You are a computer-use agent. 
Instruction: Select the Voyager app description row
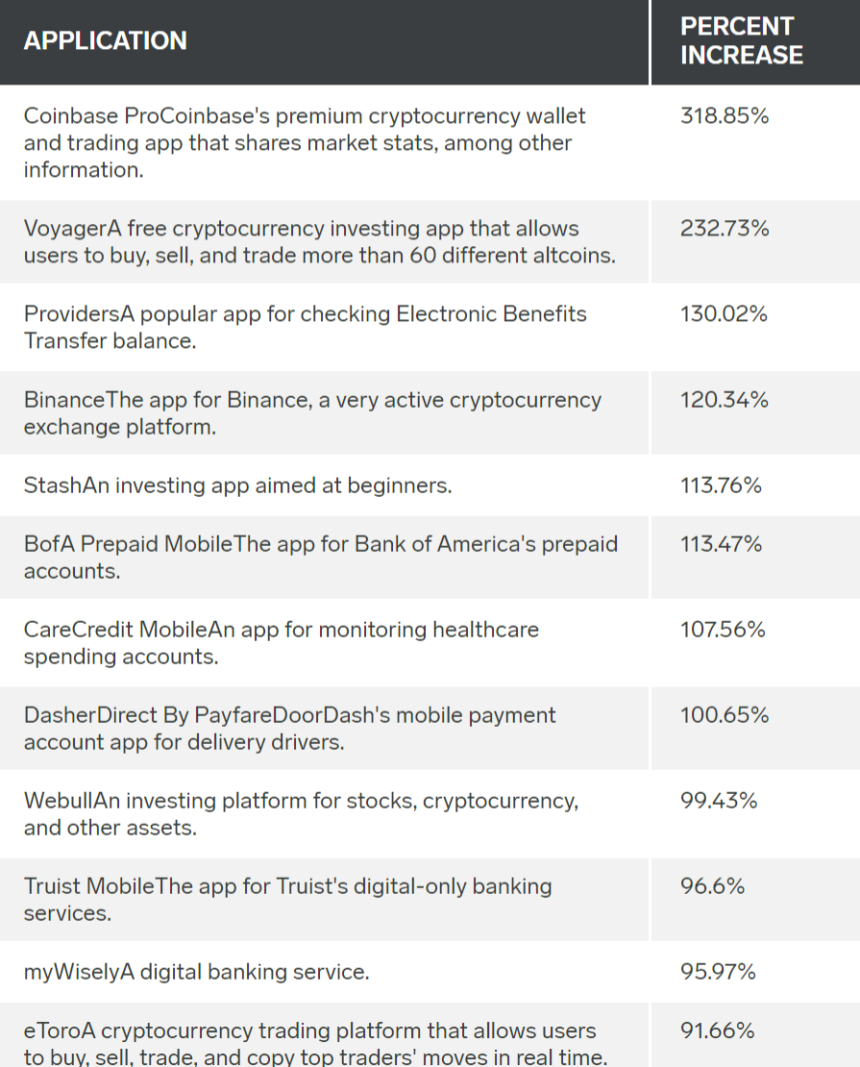point(319,242)
